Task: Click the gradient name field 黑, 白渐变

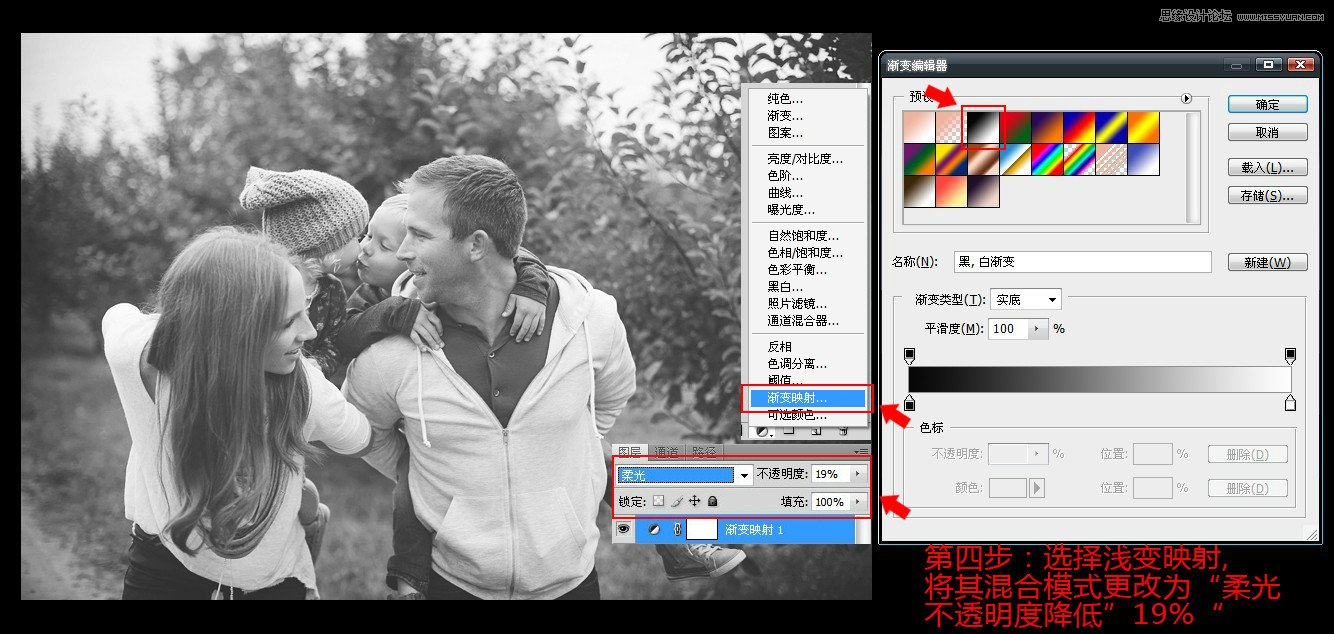Action: (1085, 261)
